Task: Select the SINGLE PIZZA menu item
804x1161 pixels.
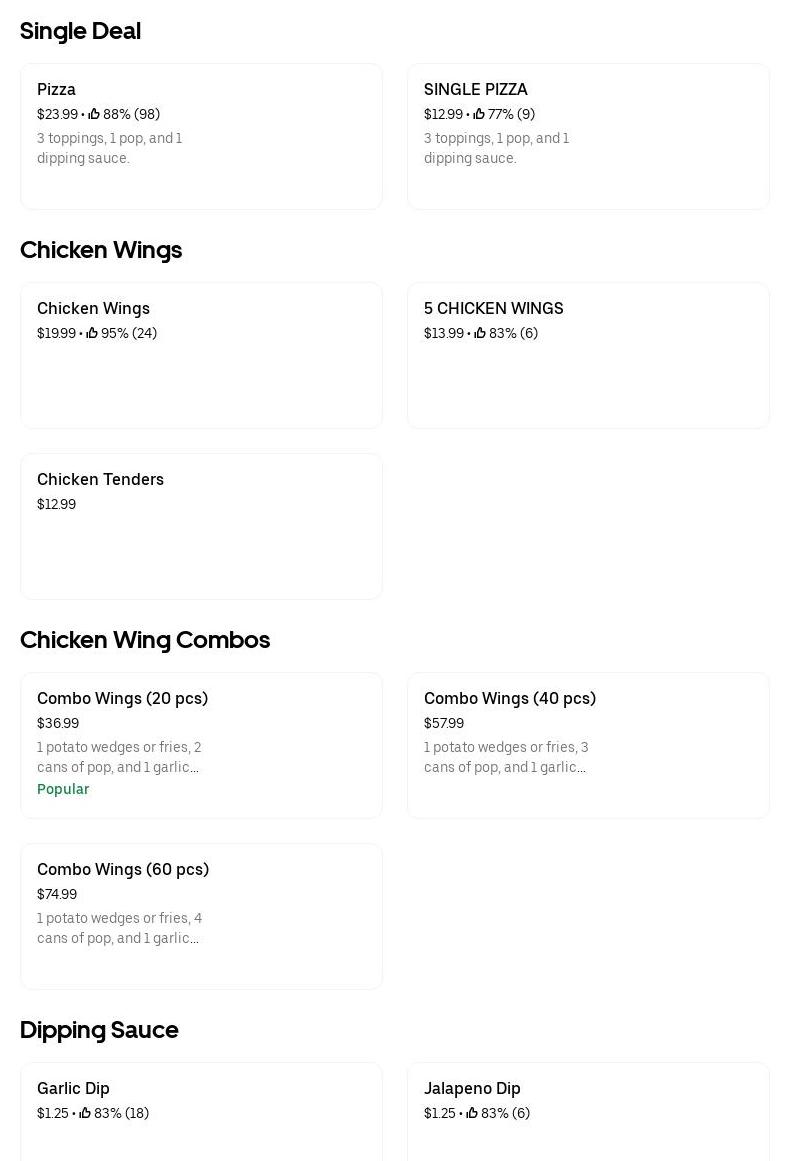Action: (588, 136)
